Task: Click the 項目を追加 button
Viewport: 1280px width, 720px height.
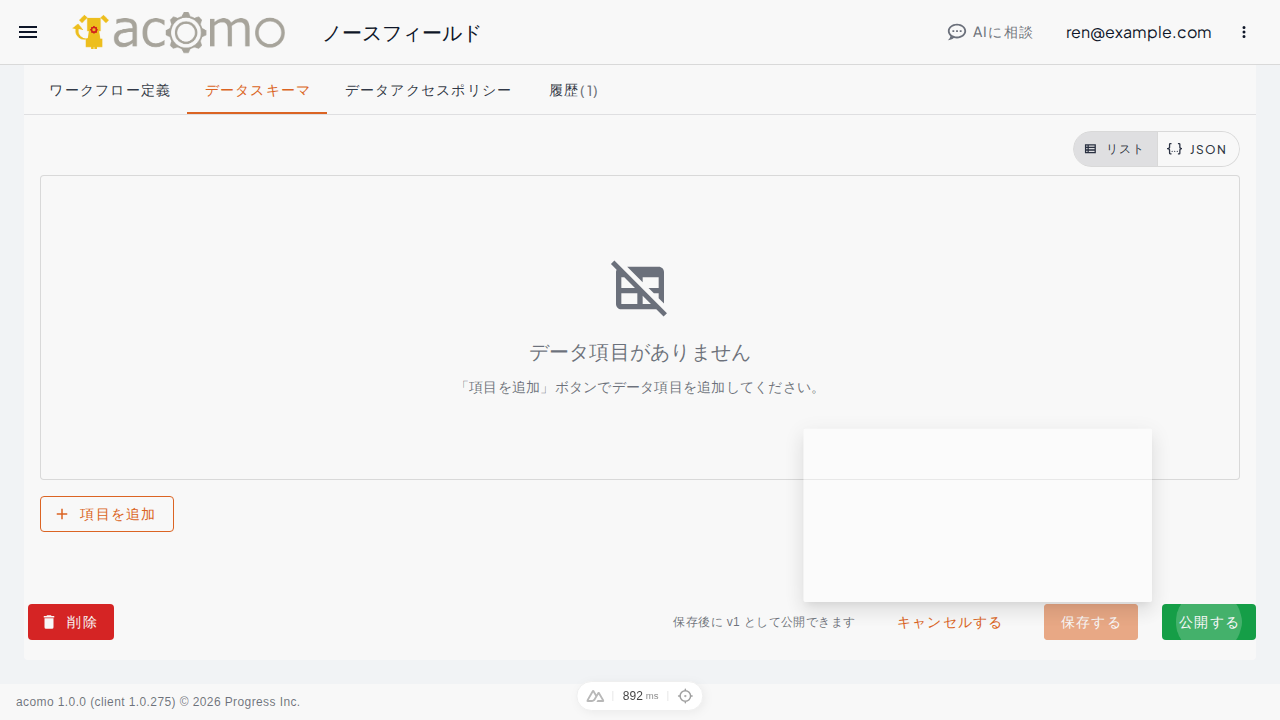Action: 107,514
